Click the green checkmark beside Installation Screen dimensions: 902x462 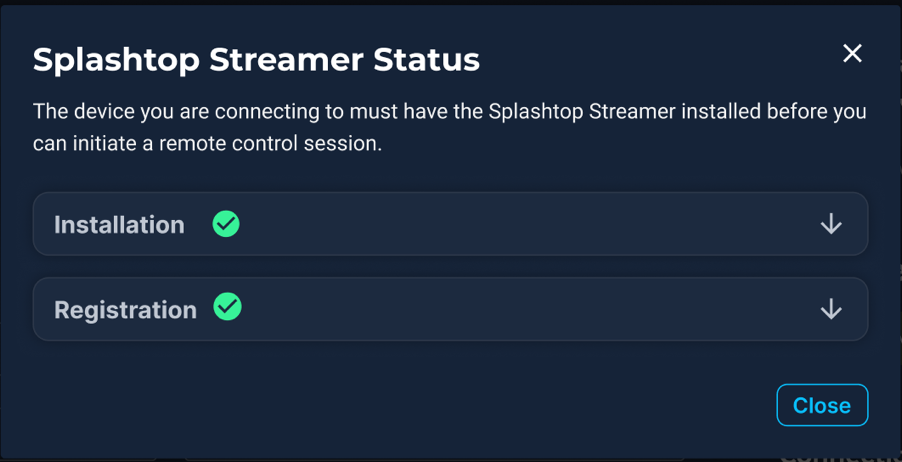coord(226,224)
